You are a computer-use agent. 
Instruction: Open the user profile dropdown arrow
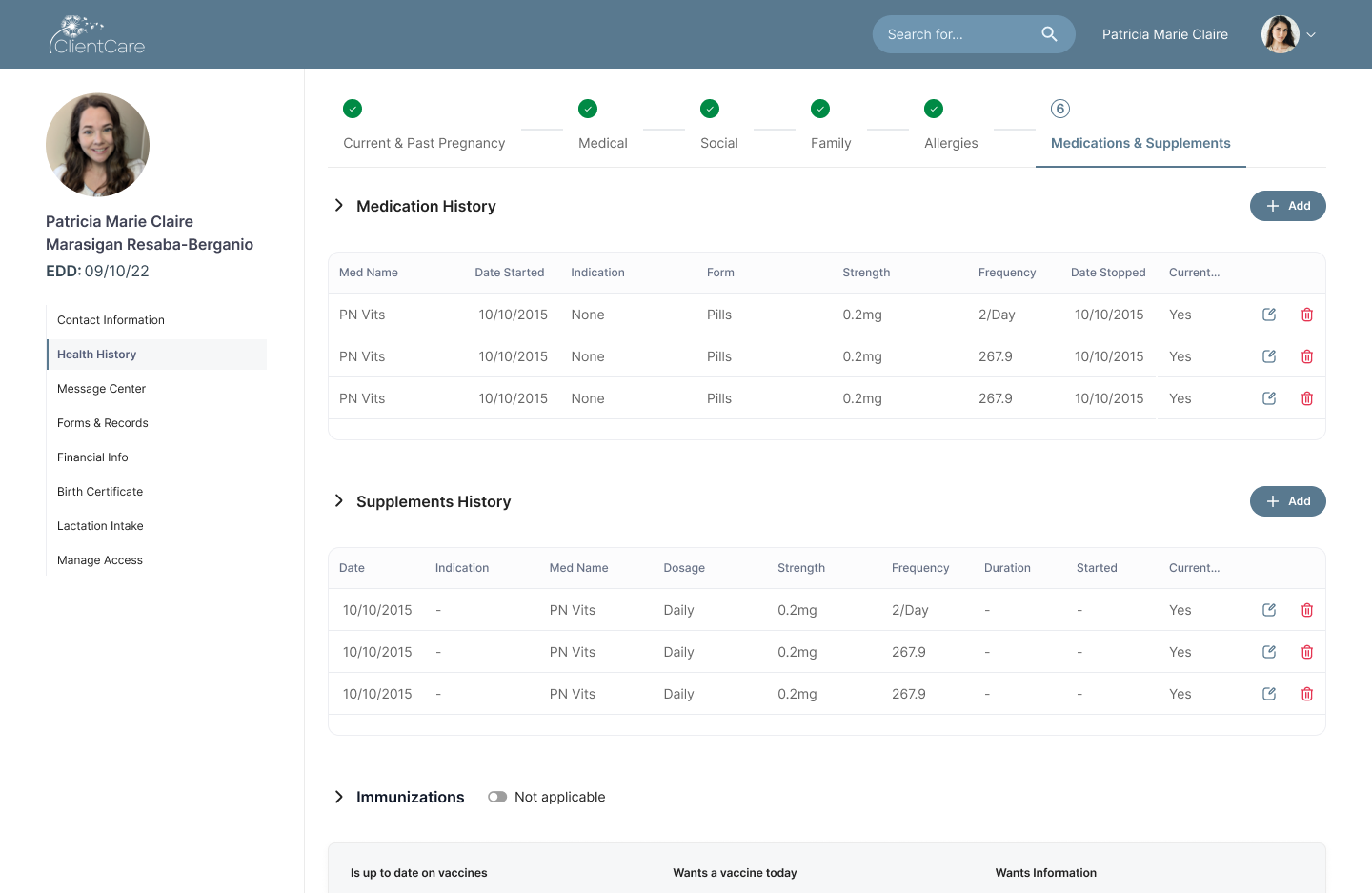point(1311,34)
